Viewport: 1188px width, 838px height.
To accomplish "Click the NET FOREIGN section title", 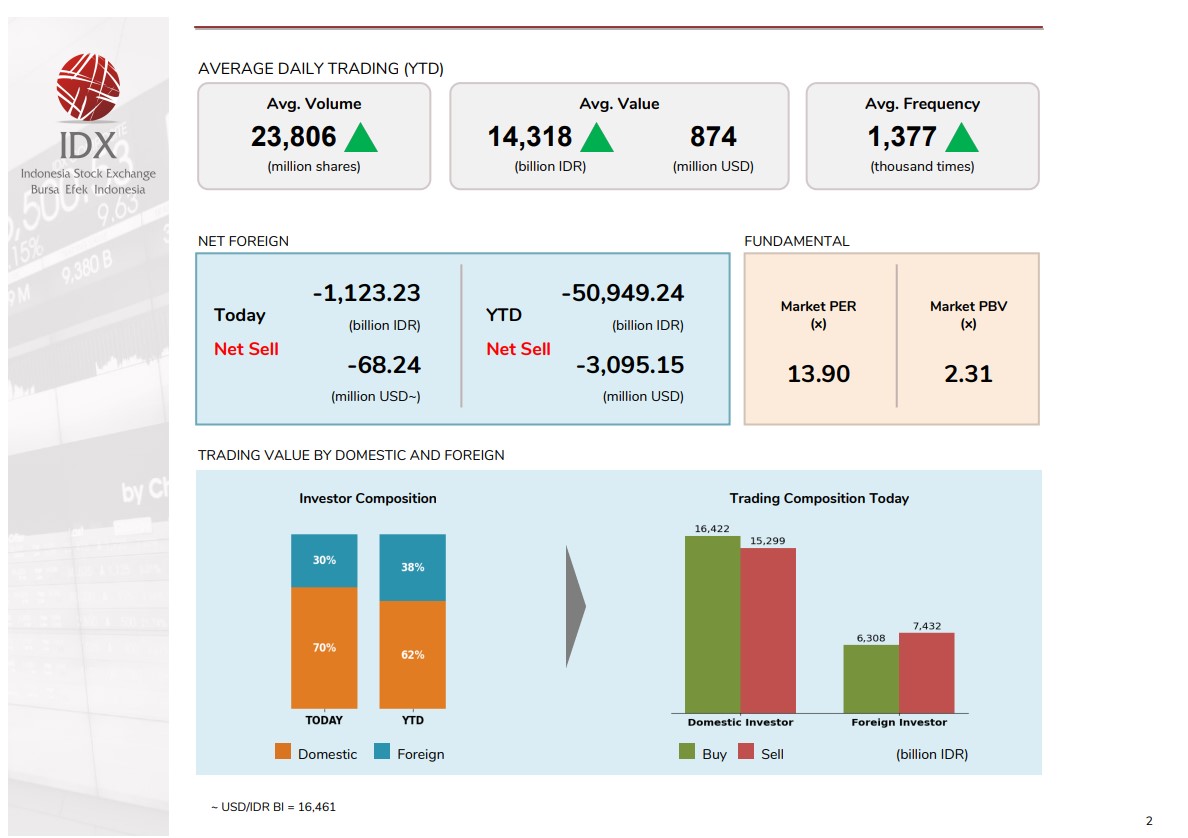I will 243,241.
